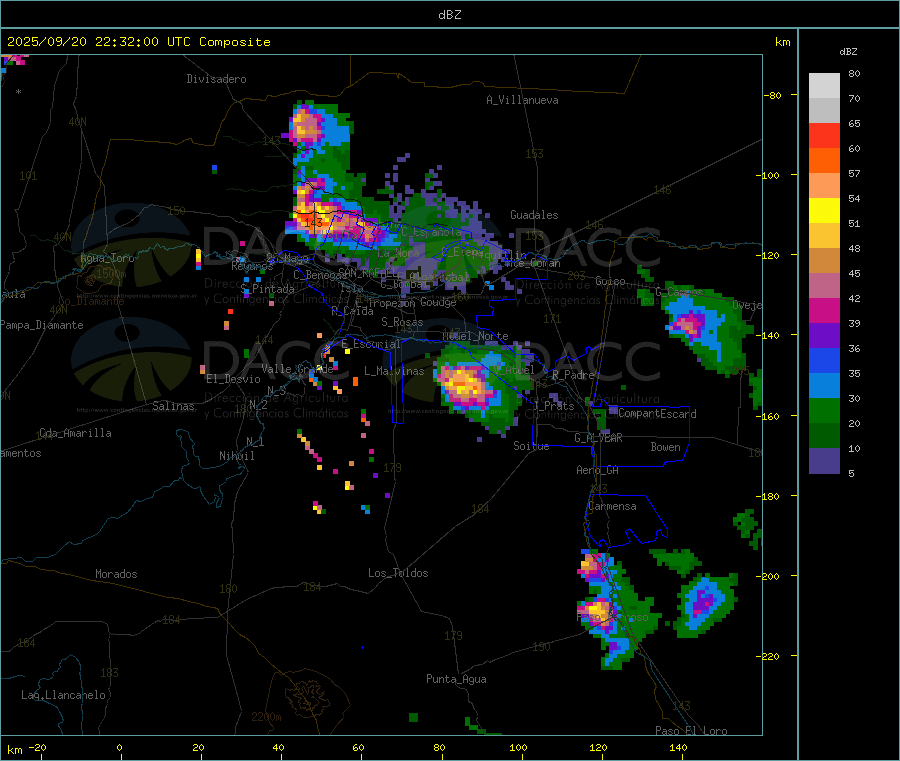This screenshot has height=761, width=900.
Task: Click the S_Rosas place label
Action: (402, 322)
